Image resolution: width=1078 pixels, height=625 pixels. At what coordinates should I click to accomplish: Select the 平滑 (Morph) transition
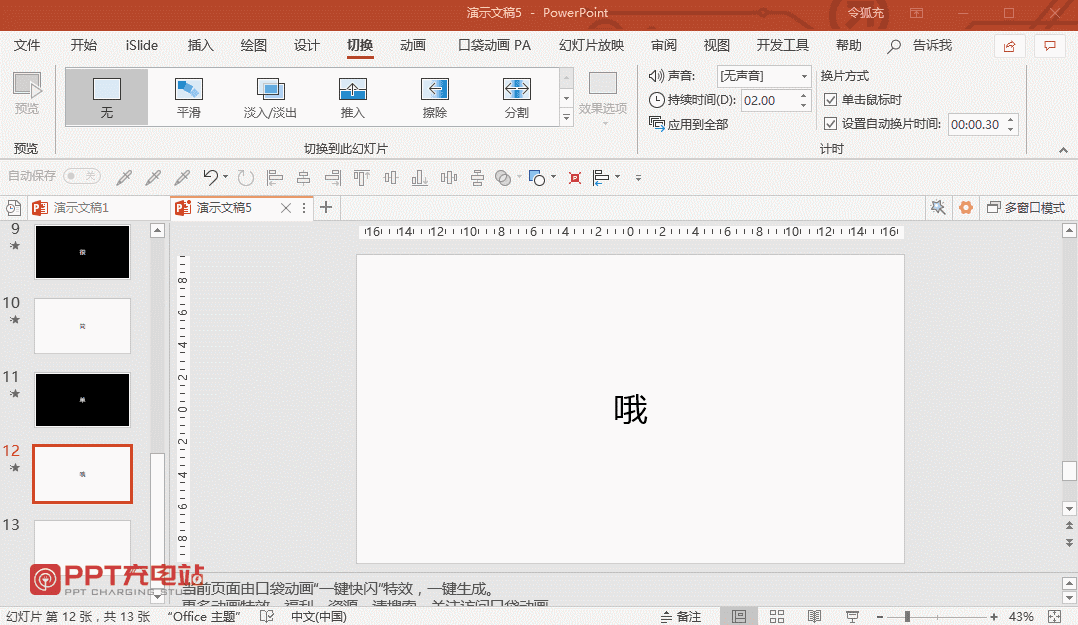point(188,98)
